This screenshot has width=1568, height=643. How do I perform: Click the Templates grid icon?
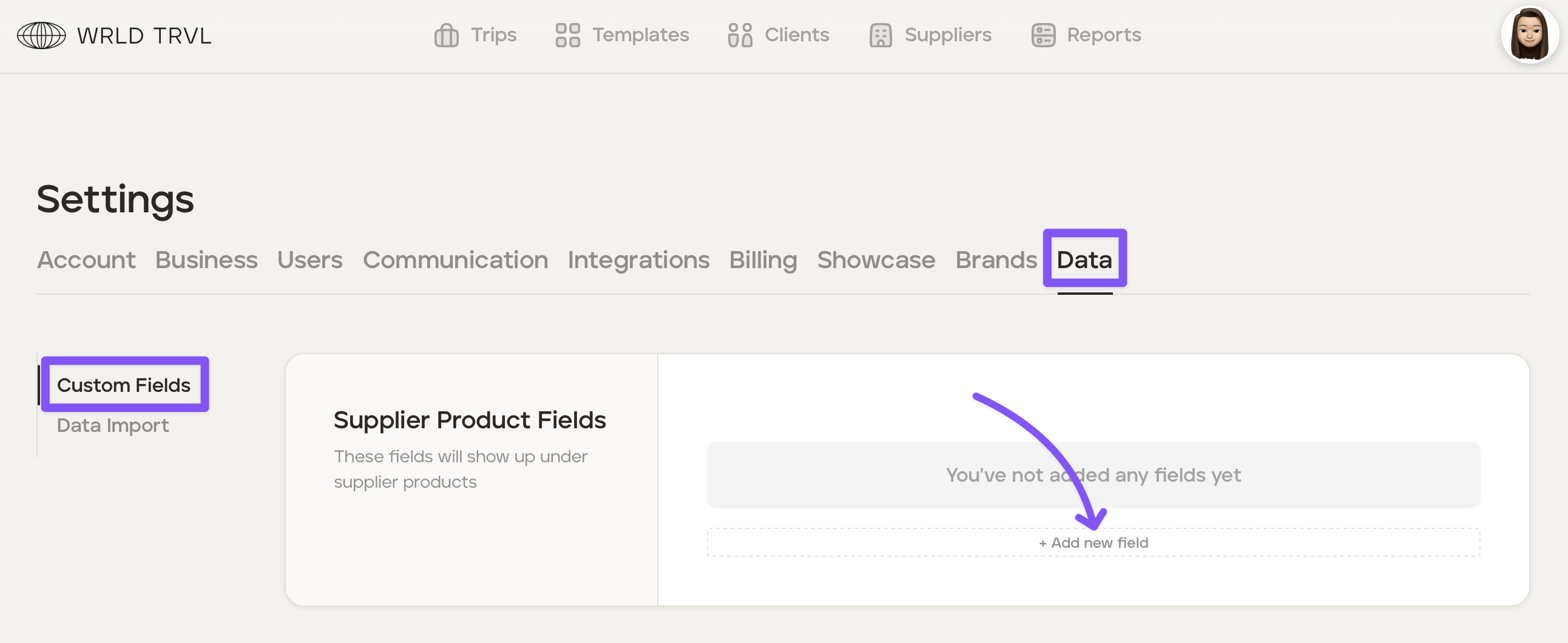[x=567, y=35]
